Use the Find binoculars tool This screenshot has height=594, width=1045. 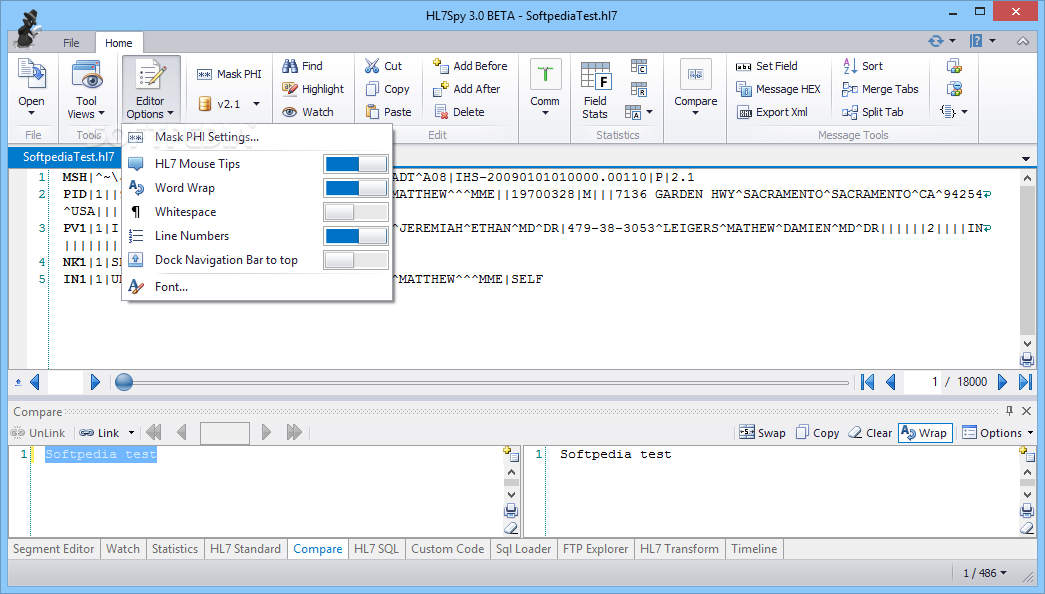(x=303, y=66)
